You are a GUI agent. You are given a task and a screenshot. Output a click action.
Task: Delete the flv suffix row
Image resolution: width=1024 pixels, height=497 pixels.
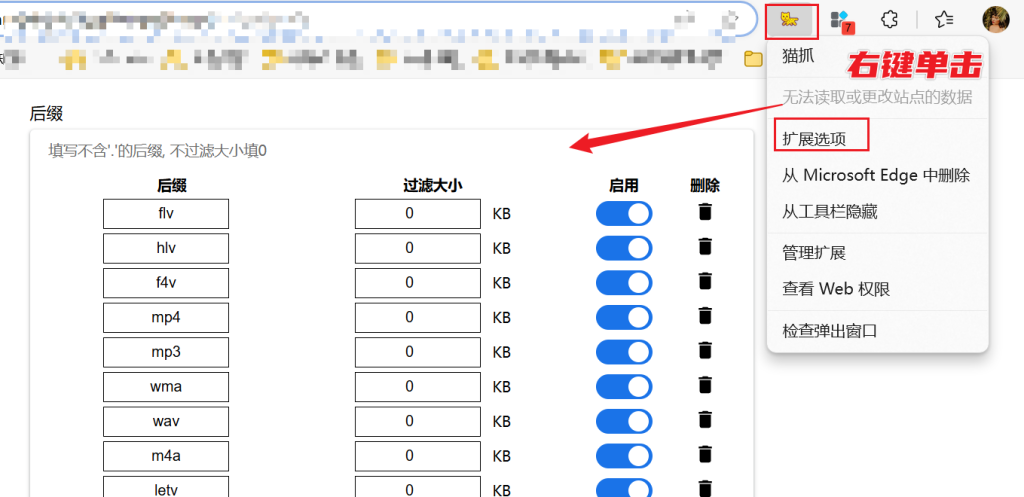(x=705, y=212)
